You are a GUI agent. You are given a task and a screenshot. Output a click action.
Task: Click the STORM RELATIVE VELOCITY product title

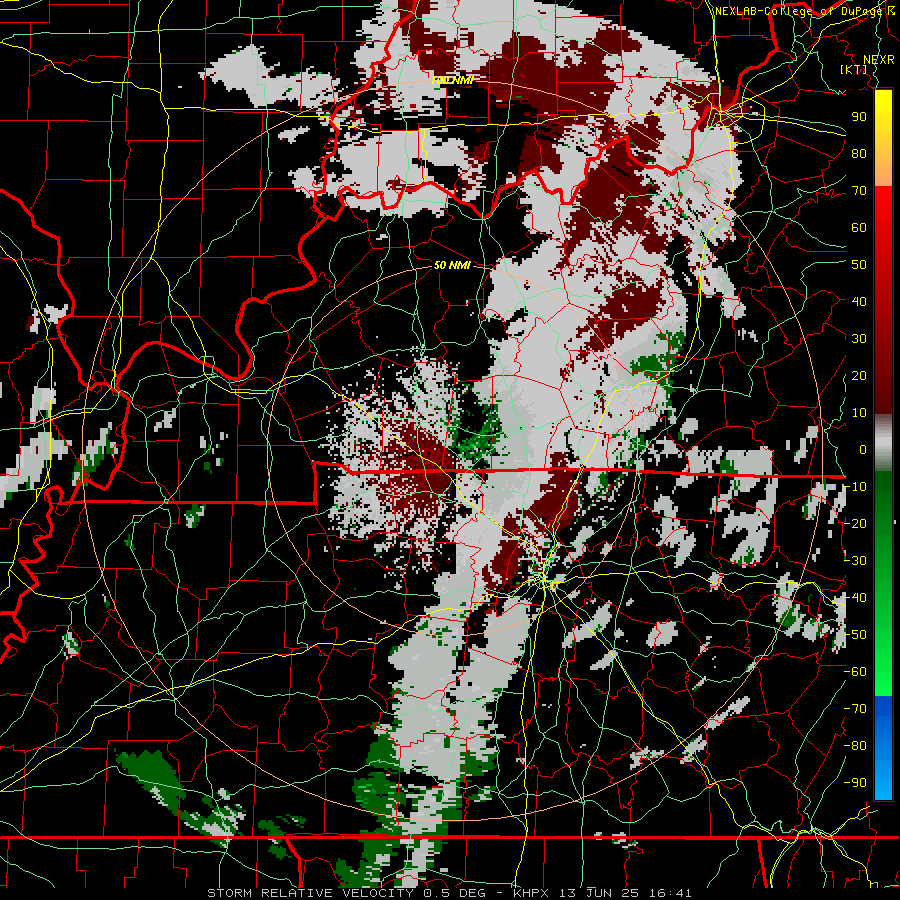[x=310, y=893]
